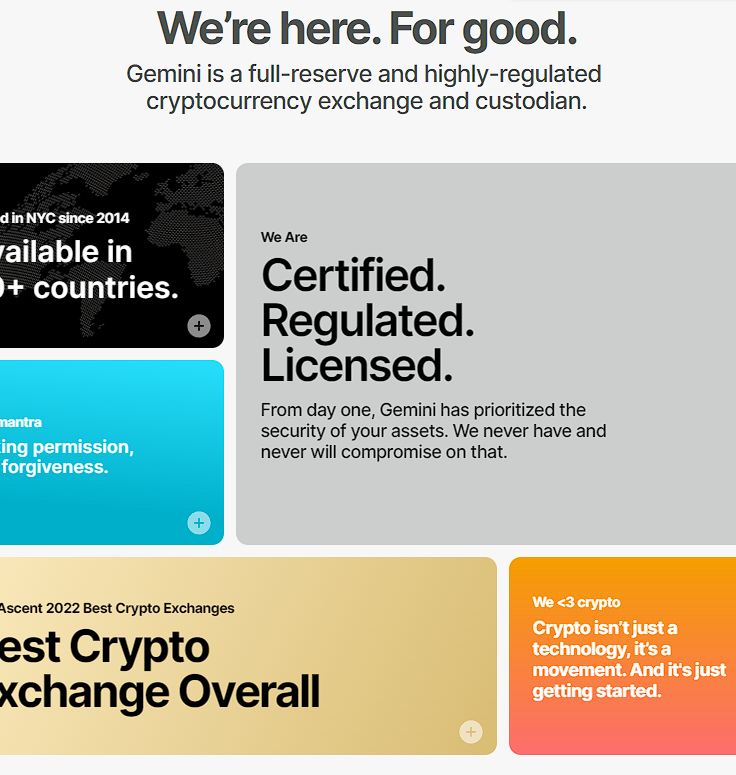Screen dimensions: 736x775
Task: Click the 'We Are' label
Action: click(284, 237)
